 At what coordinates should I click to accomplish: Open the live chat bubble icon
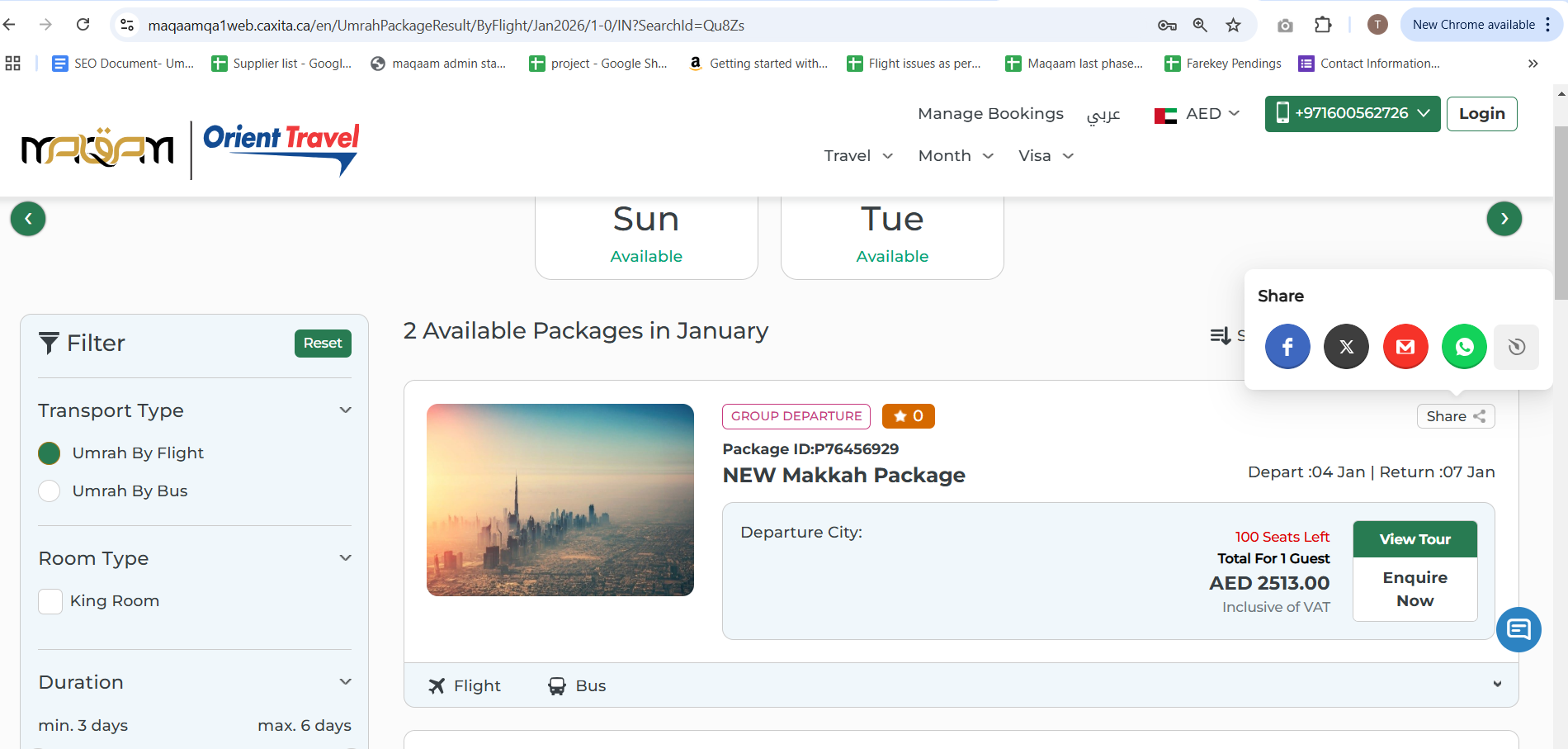(1518, 629)
